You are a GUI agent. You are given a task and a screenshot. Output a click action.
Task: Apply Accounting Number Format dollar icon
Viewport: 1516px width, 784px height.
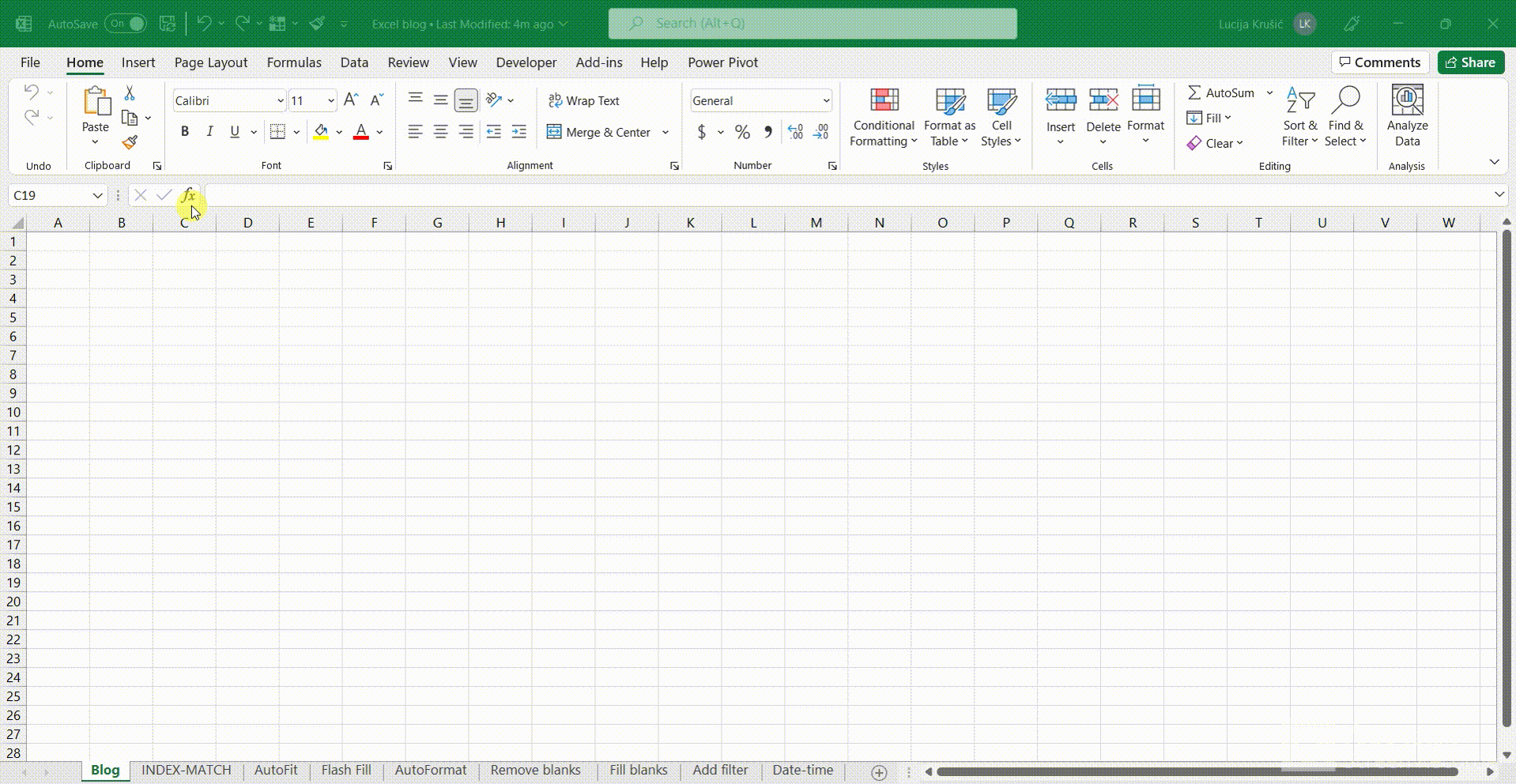pyautogui.click(x=702, y=132)
